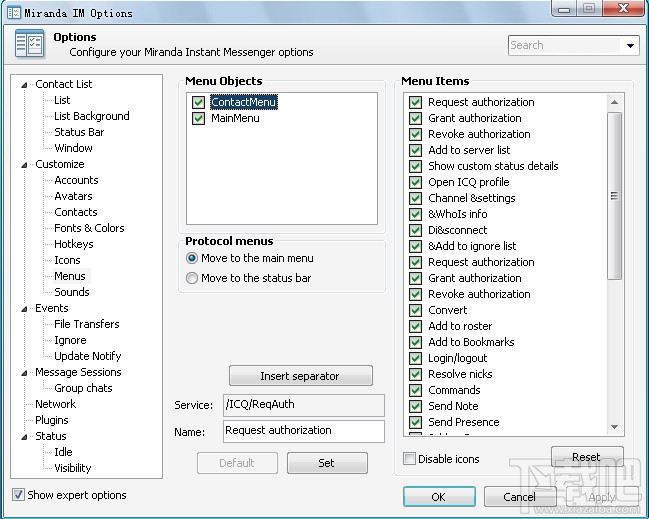Screen dimensions: 649x519
Task: Click the Name text field
Action: (304, 431)
